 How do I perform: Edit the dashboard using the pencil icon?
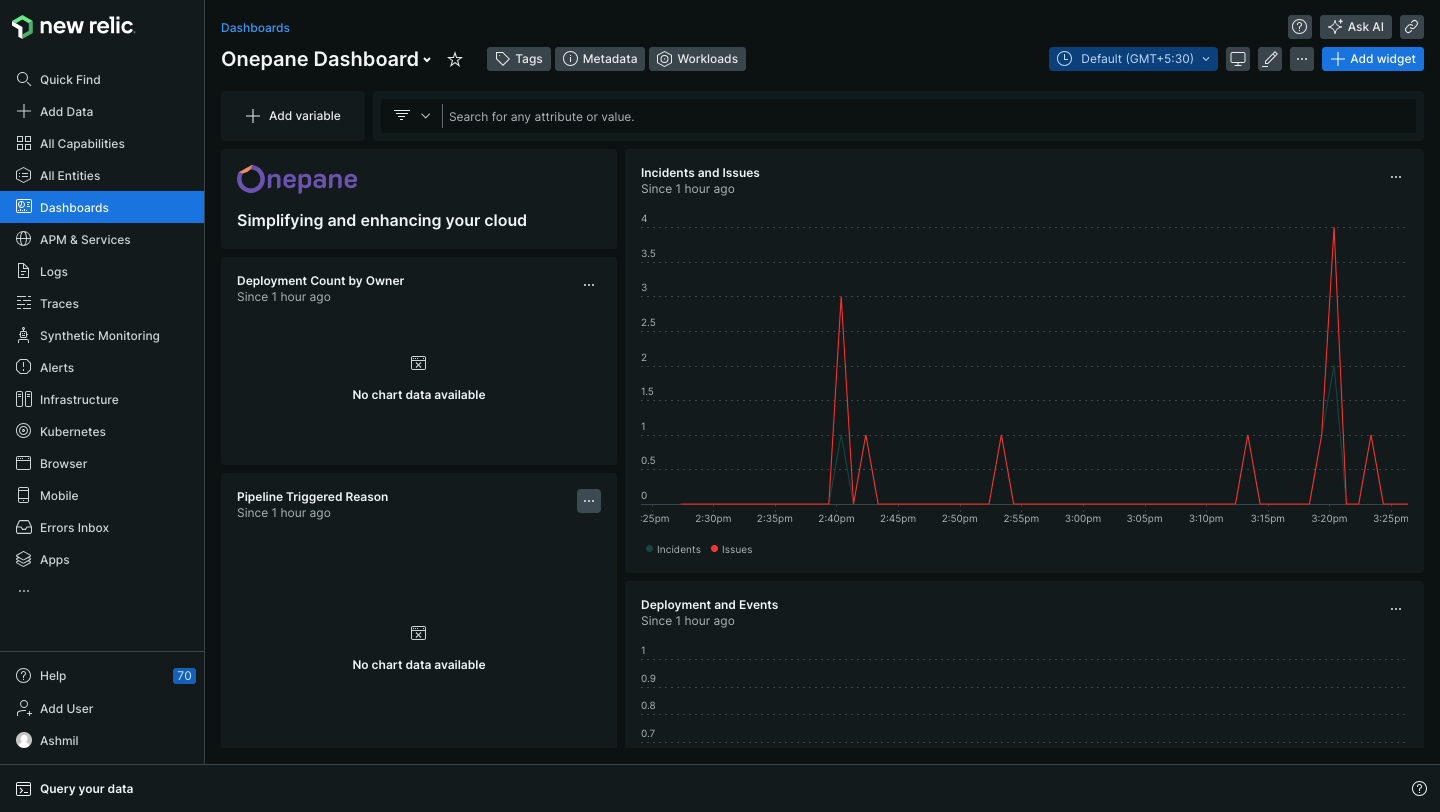1270,59
